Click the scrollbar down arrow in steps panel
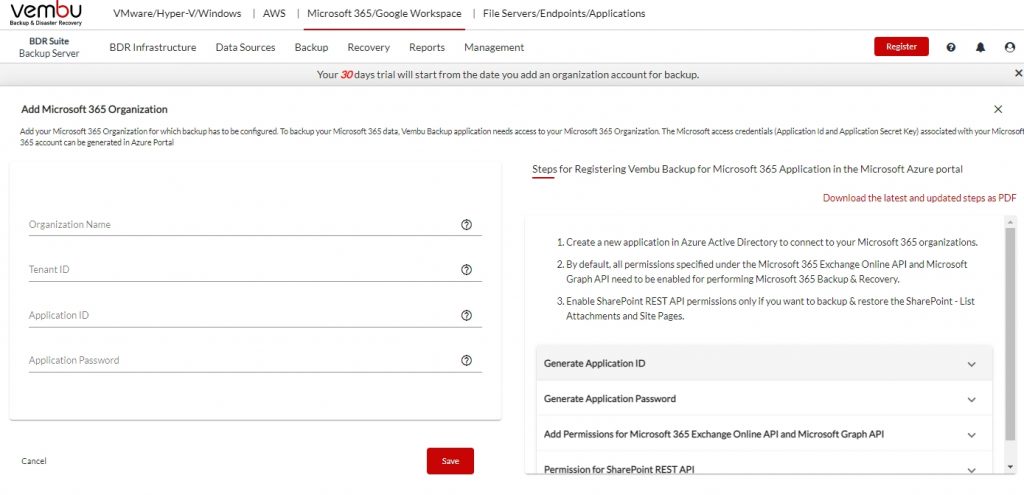The width and height of the screenshot is (1024, 495). pos(1011,468)
